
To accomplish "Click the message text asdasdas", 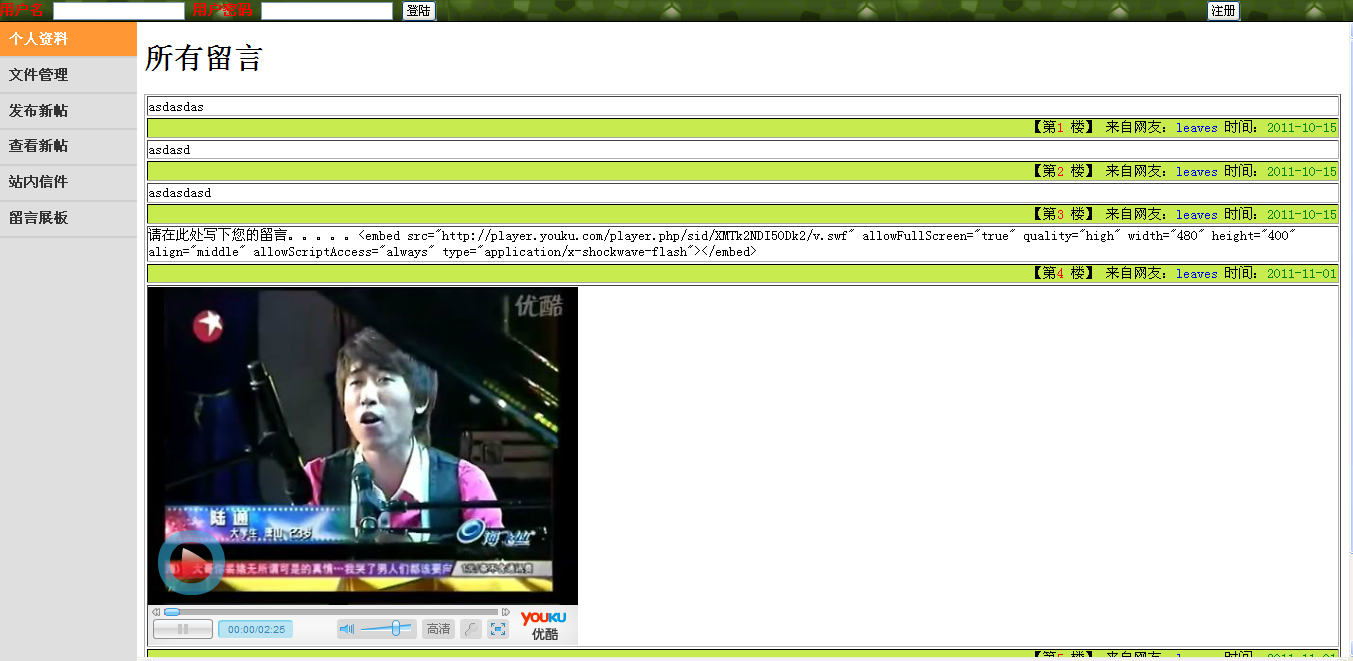I will coord(176,107).
